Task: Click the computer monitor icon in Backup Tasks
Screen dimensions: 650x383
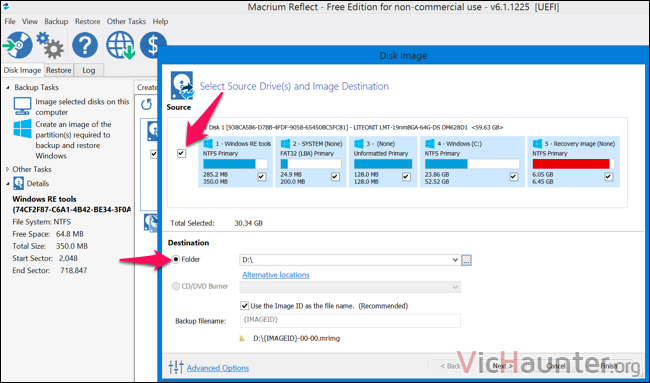Action: click(22, 106)
